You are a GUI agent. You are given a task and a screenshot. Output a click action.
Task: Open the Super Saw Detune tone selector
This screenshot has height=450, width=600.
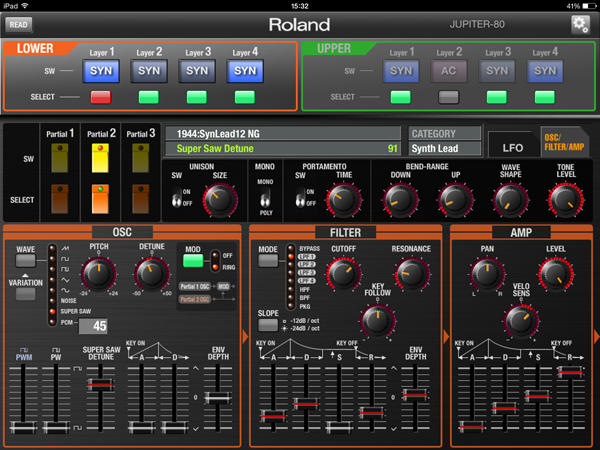283,148
